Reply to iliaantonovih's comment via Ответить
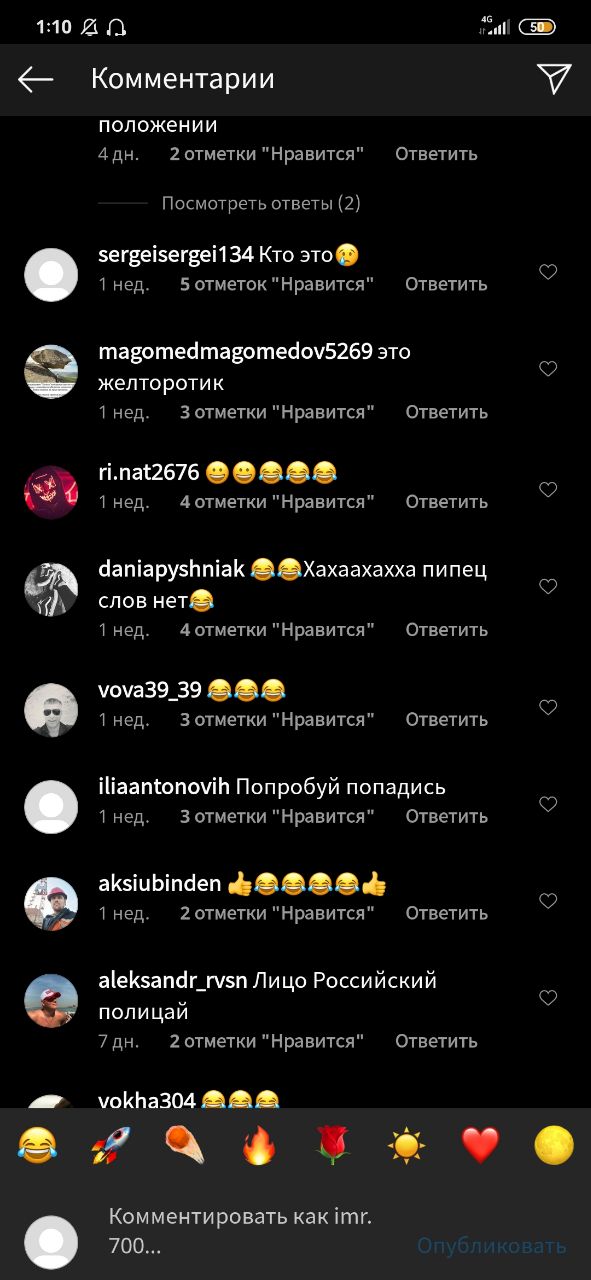591x1280 pixels. (446, 816)
